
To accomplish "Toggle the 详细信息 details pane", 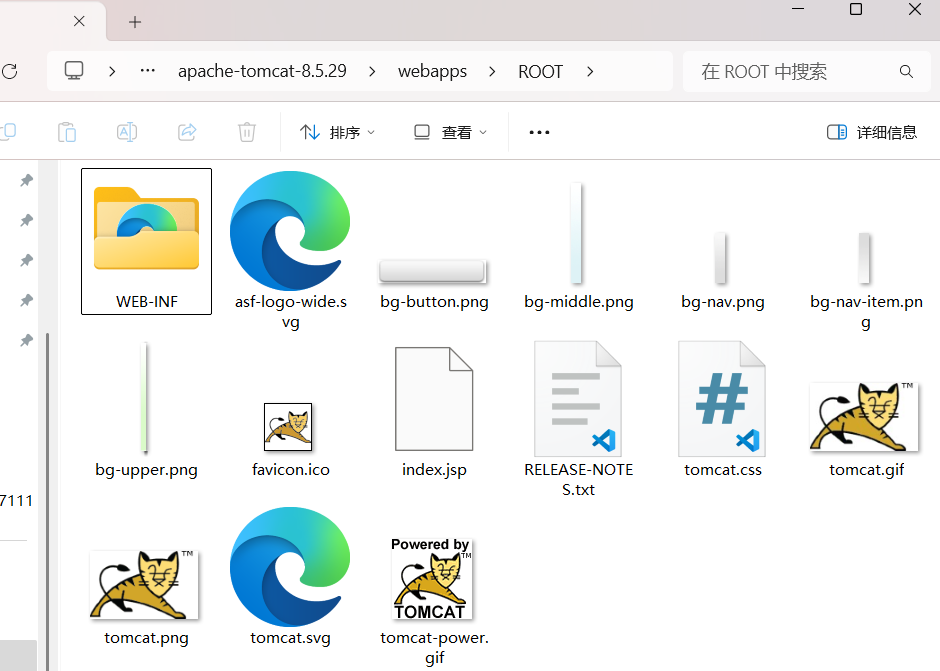I will point(872,133).
